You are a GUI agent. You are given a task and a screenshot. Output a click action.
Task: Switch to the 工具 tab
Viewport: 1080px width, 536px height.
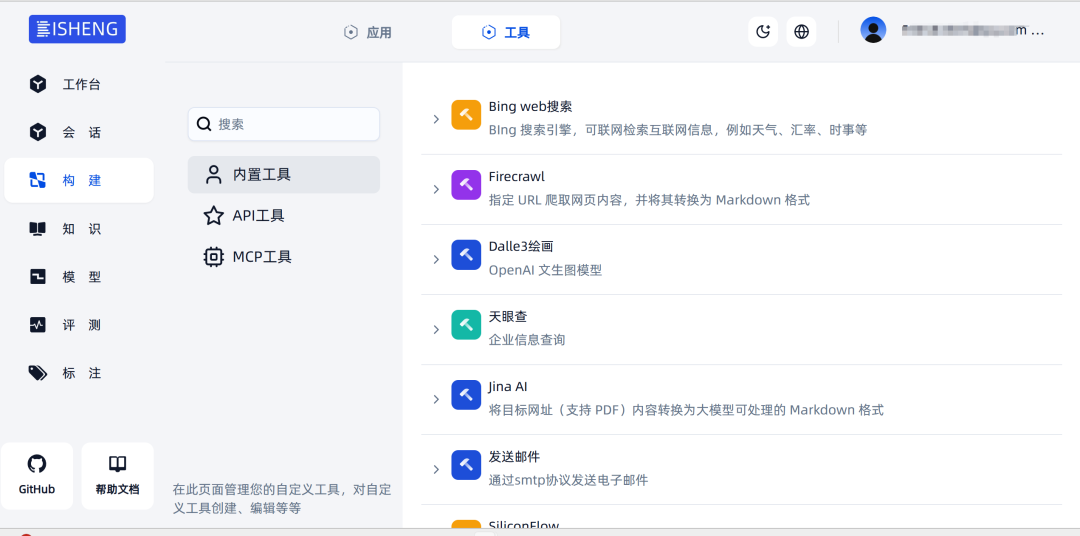506,32
